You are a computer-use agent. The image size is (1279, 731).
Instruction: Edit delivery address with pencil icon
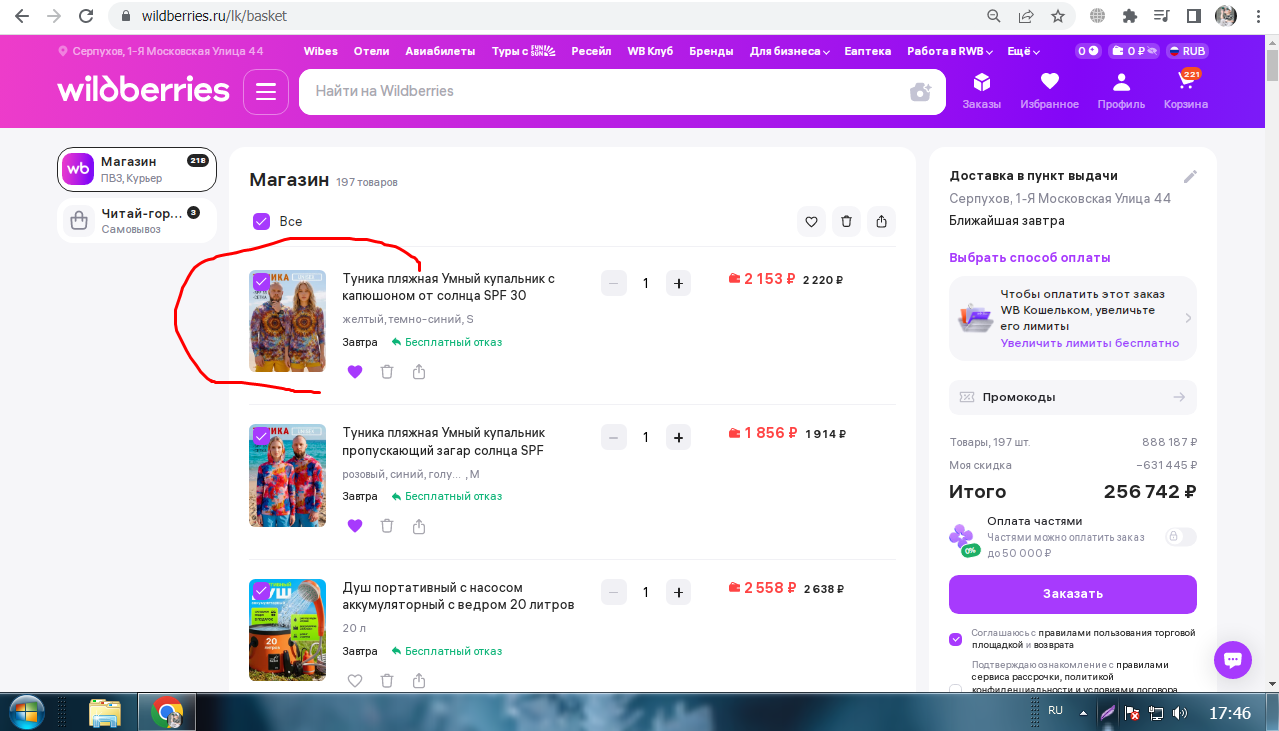[1190, 176]
